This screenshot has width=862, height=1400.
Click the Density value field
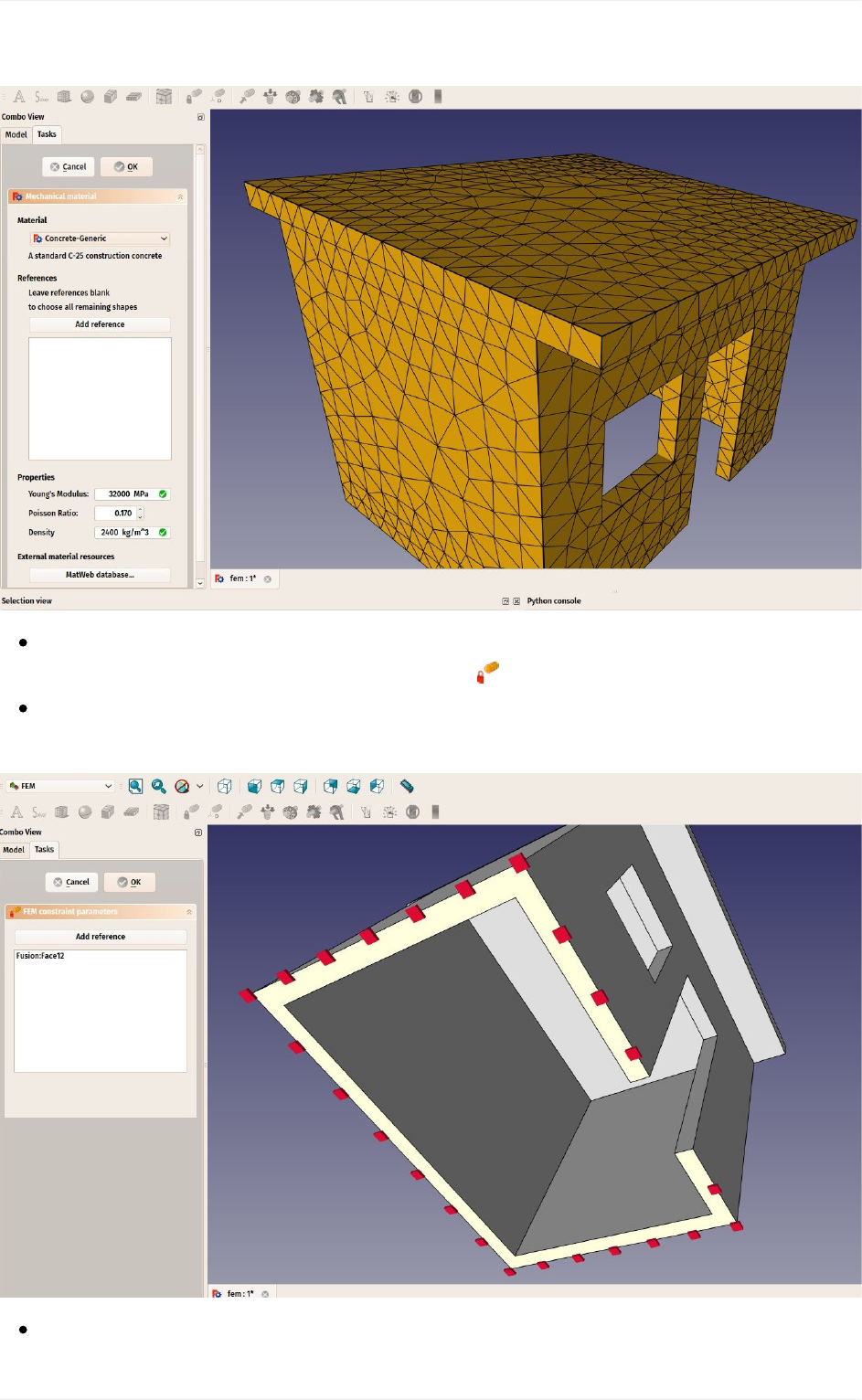pyautogui.click(x=133, y=533)
